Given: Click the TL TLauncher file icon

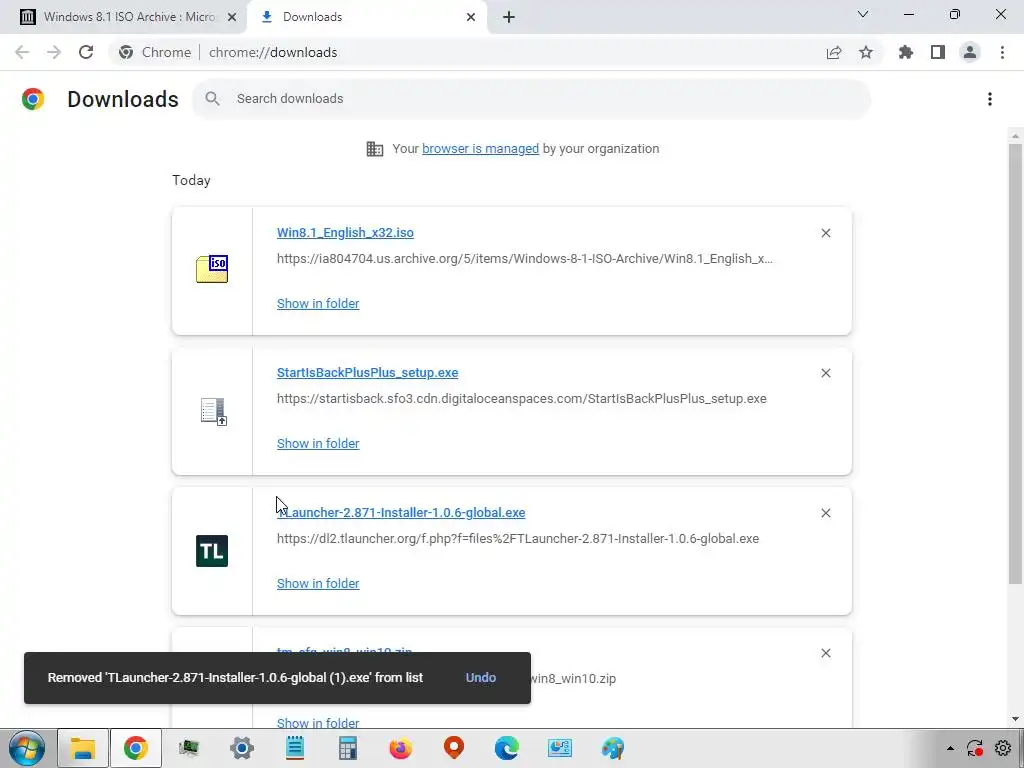Looking at the screenshot, I should [x=212, y=551].
